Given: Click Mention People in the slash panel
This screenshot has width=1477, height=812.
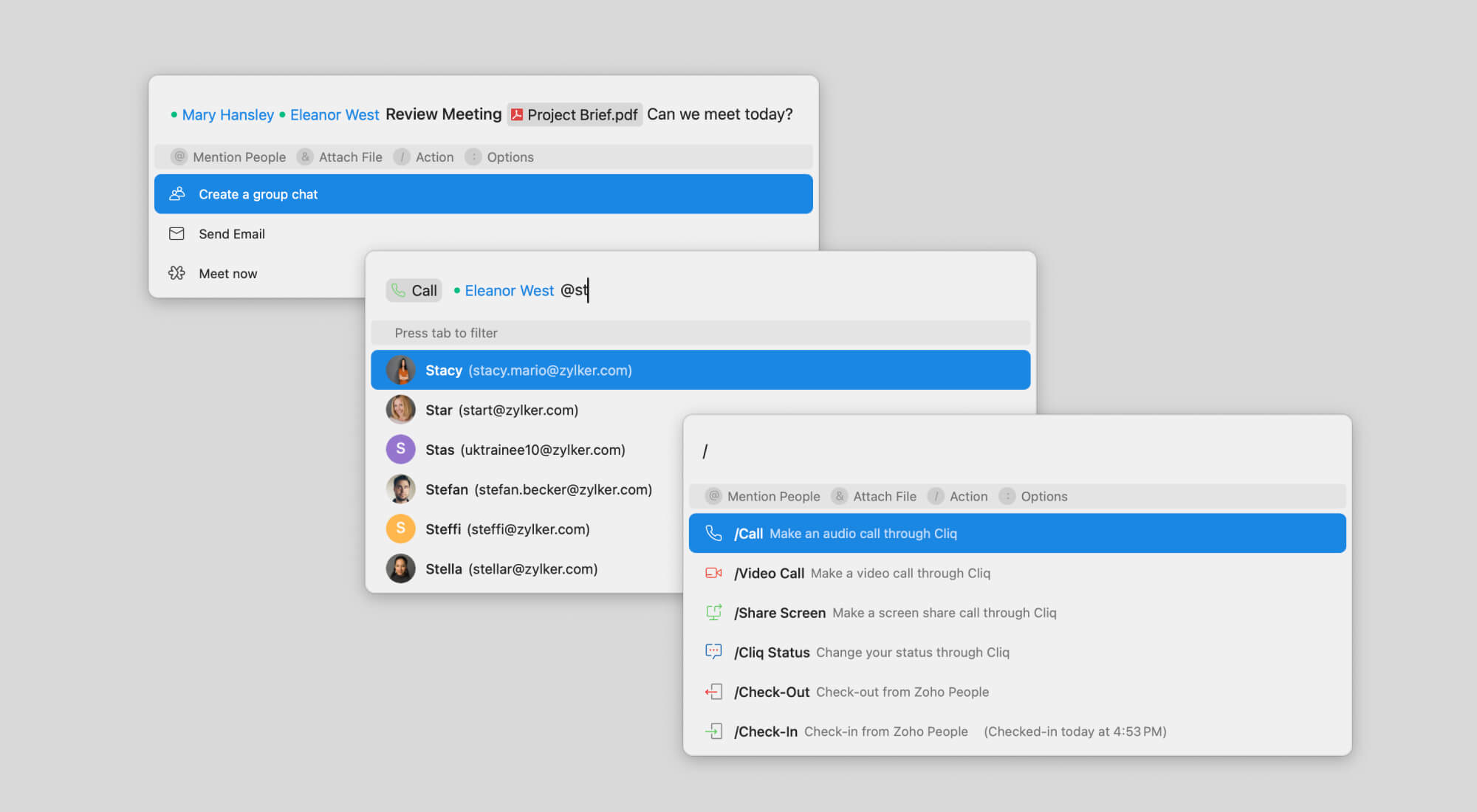Looking at the screenshot, I should coord(772,496).
